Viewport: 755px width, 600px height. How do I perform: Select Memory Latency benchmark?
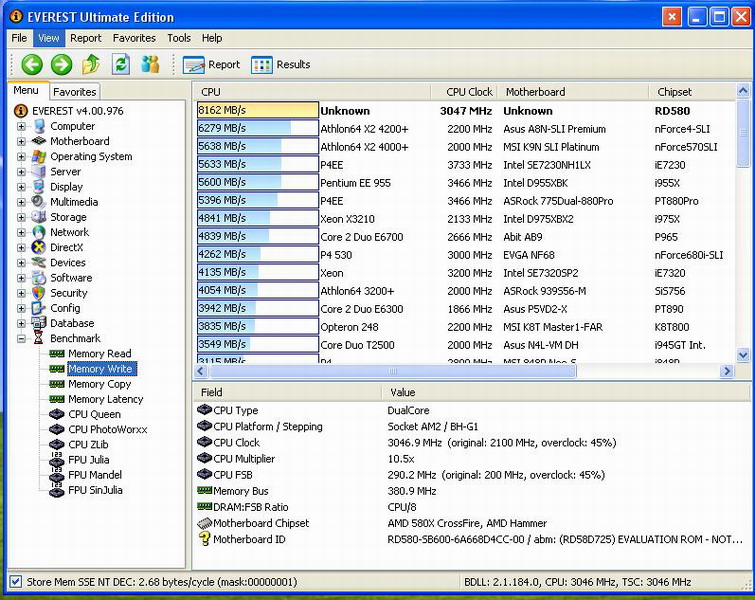tap(105, 399)
